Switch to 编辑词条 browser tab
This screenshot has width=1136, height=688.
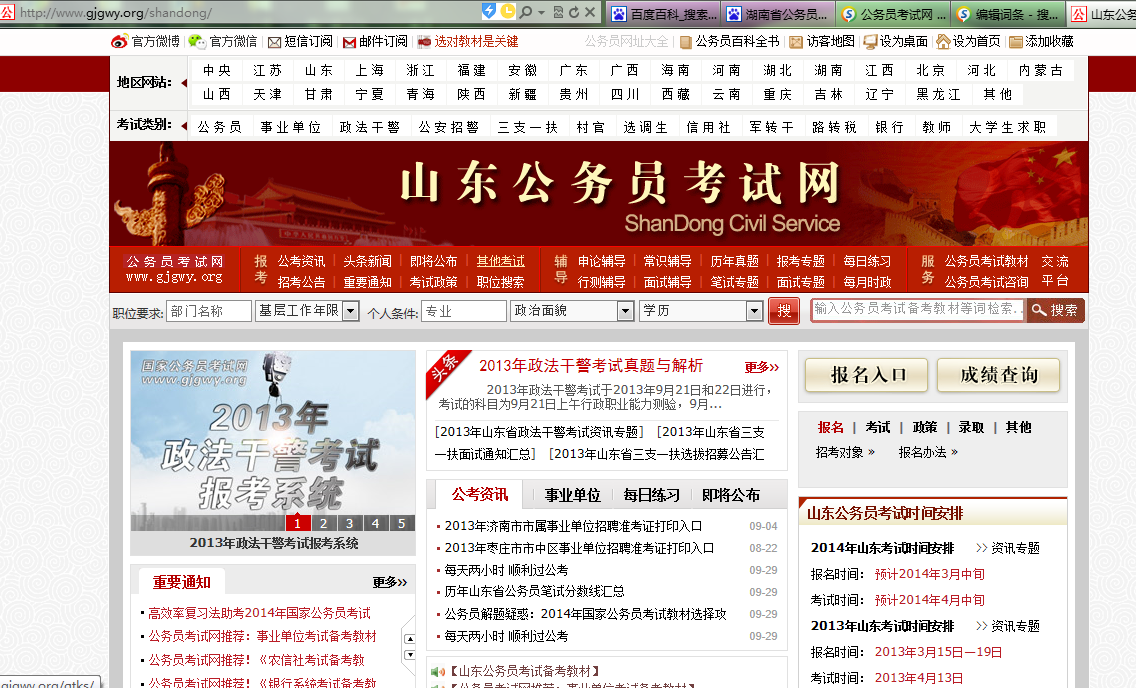coord(1008,14)
